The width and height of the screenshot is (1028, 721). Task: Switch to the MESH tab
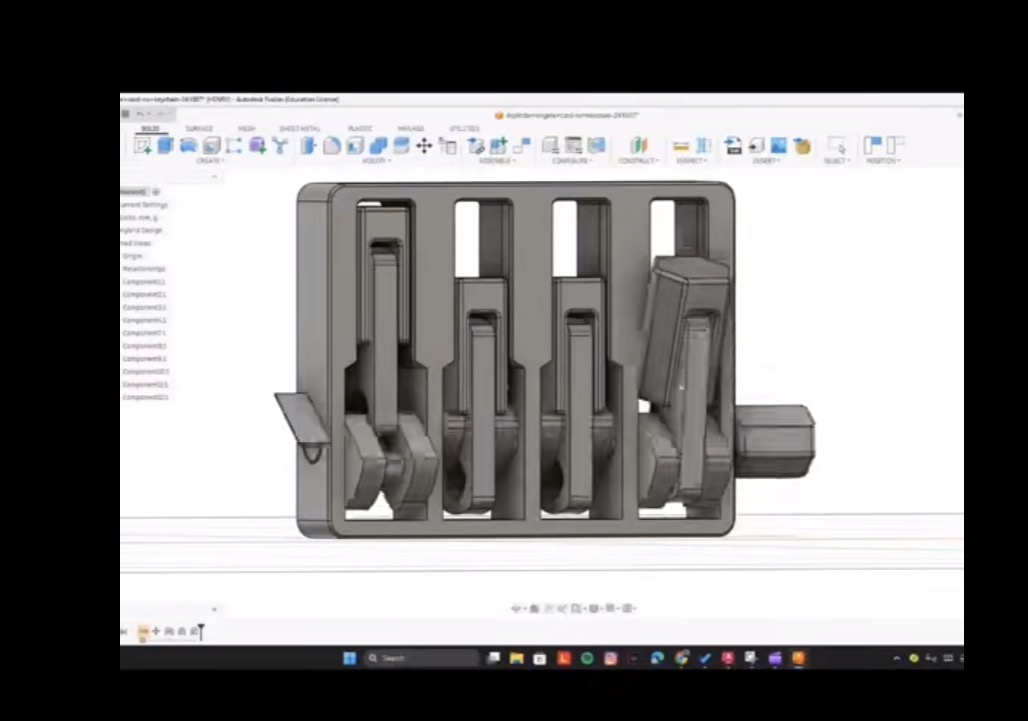[x=247, y=128]
